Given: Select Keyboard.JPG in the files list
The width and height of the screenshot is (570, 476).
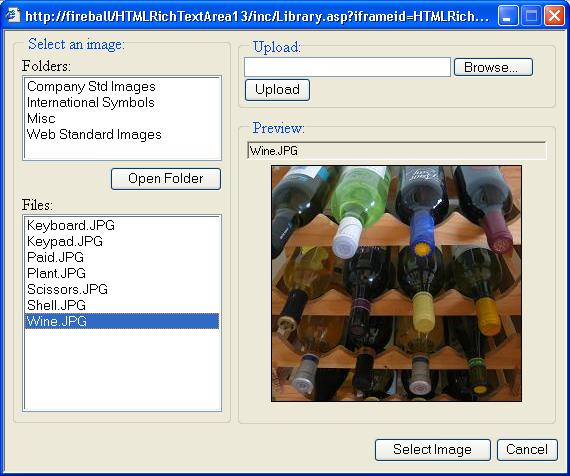Looking at the screenshot, I should [71, 225].
